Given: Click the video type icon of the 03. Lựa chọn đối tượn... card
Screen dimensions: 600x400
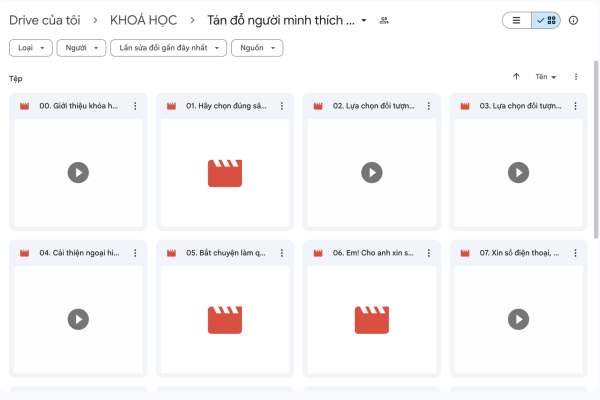Looking at the screenshot, I should pos(465,106).
